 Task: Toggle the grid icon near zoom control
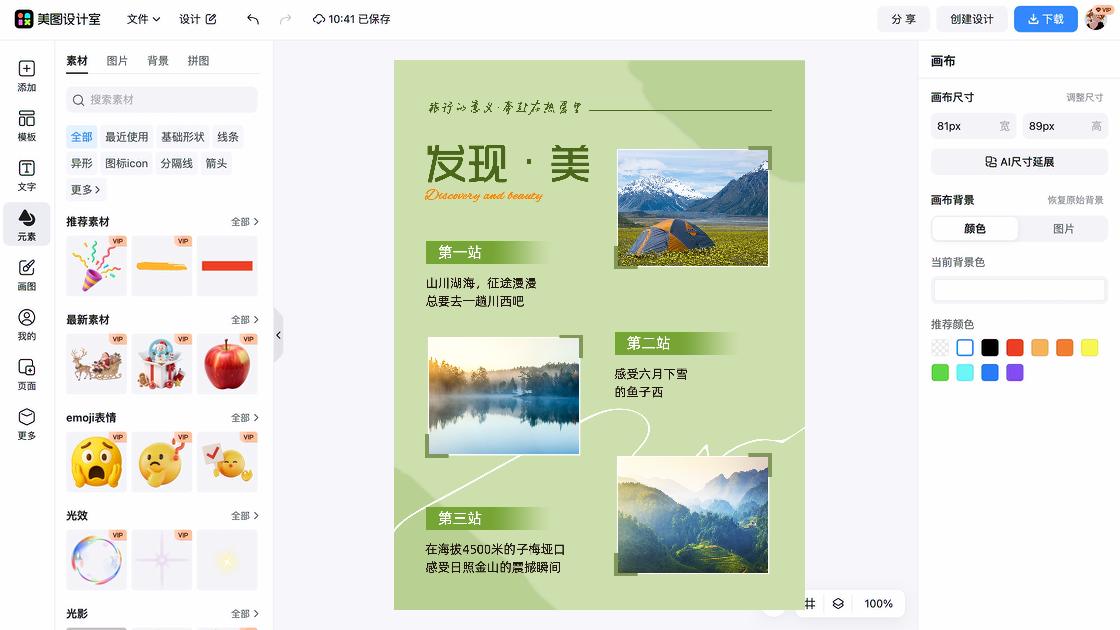pyautogui.click(x=809, y=604)
